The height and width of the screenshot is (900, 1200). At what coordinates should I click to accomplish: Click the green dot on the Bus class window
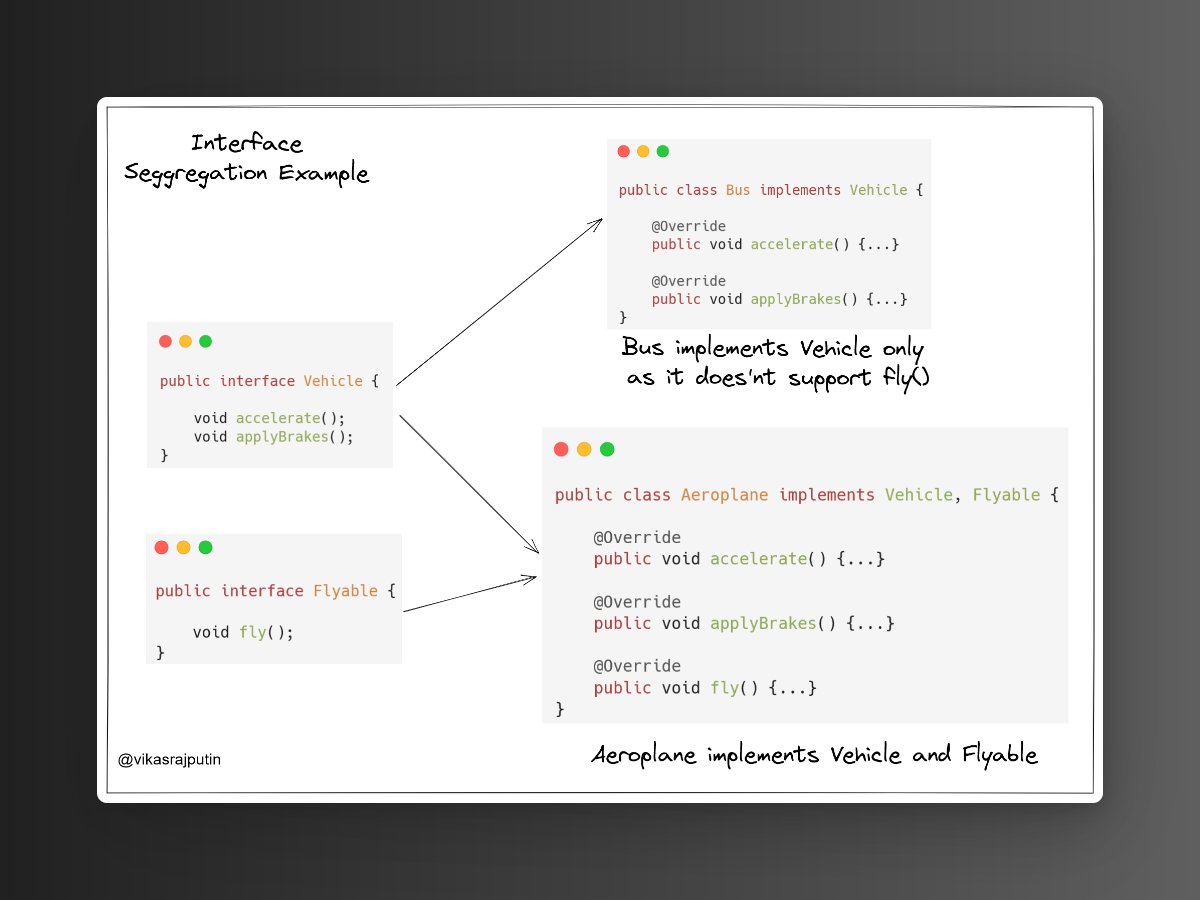pyautogui.click(x=663, y=151)
